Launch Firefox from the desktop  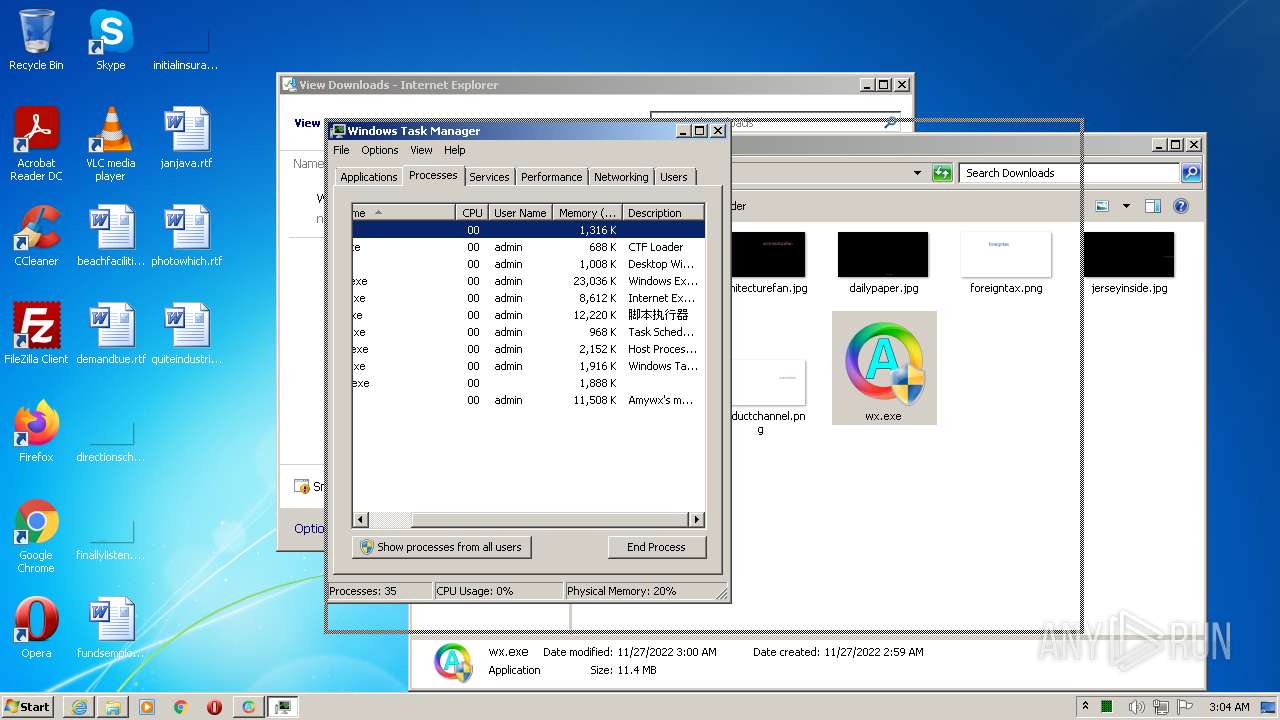pyautogui.click(x=36, y=431)
